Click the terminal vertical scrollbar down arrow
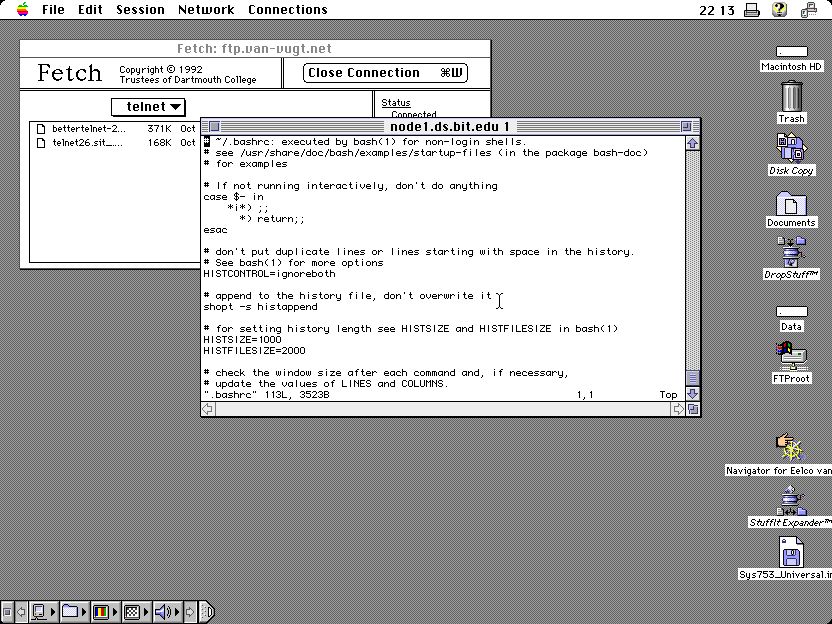This screenshot has width=832, height=624. point(692,394)
